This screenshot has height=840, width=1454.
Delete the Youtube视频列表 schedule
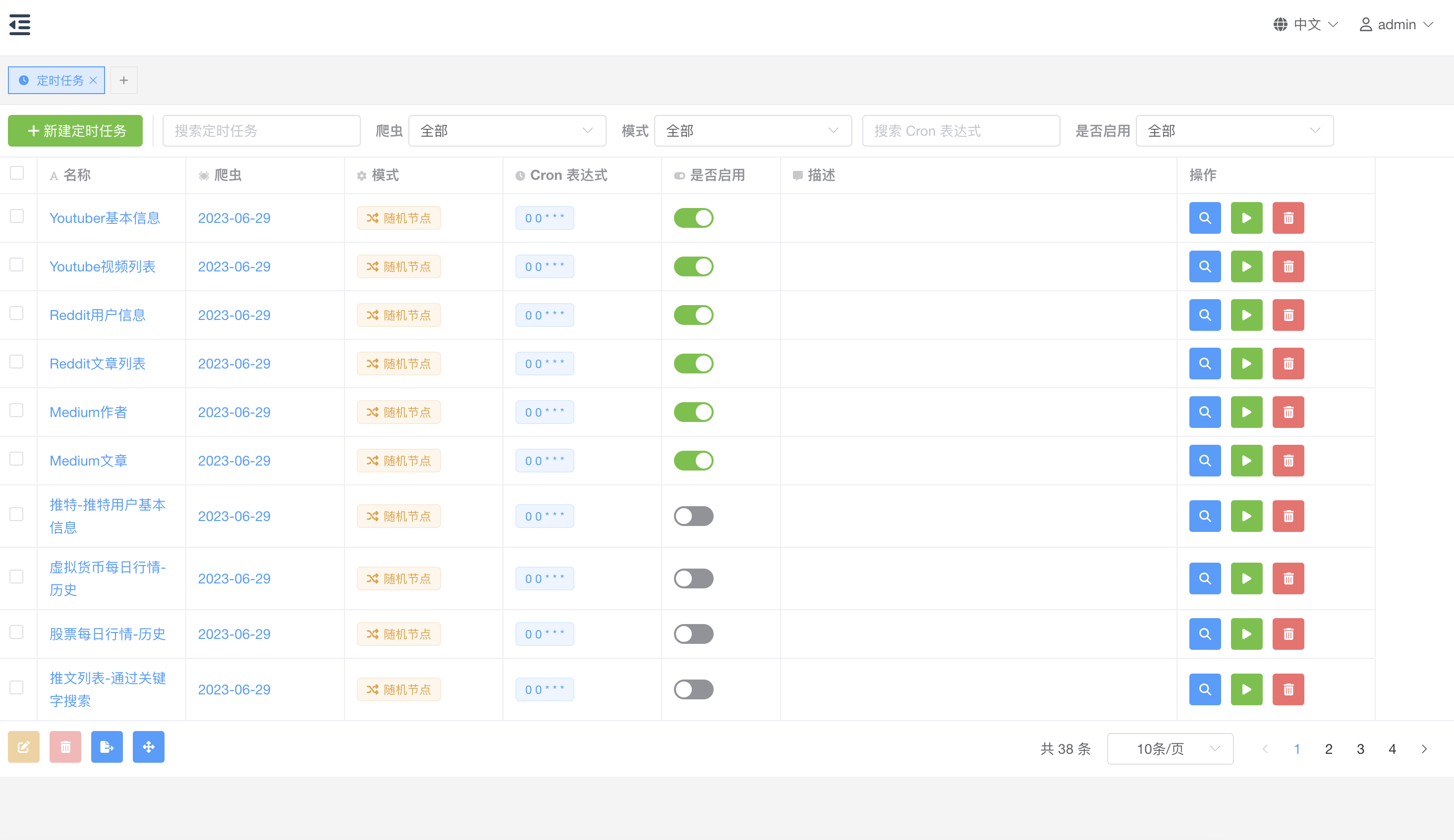1288,266
